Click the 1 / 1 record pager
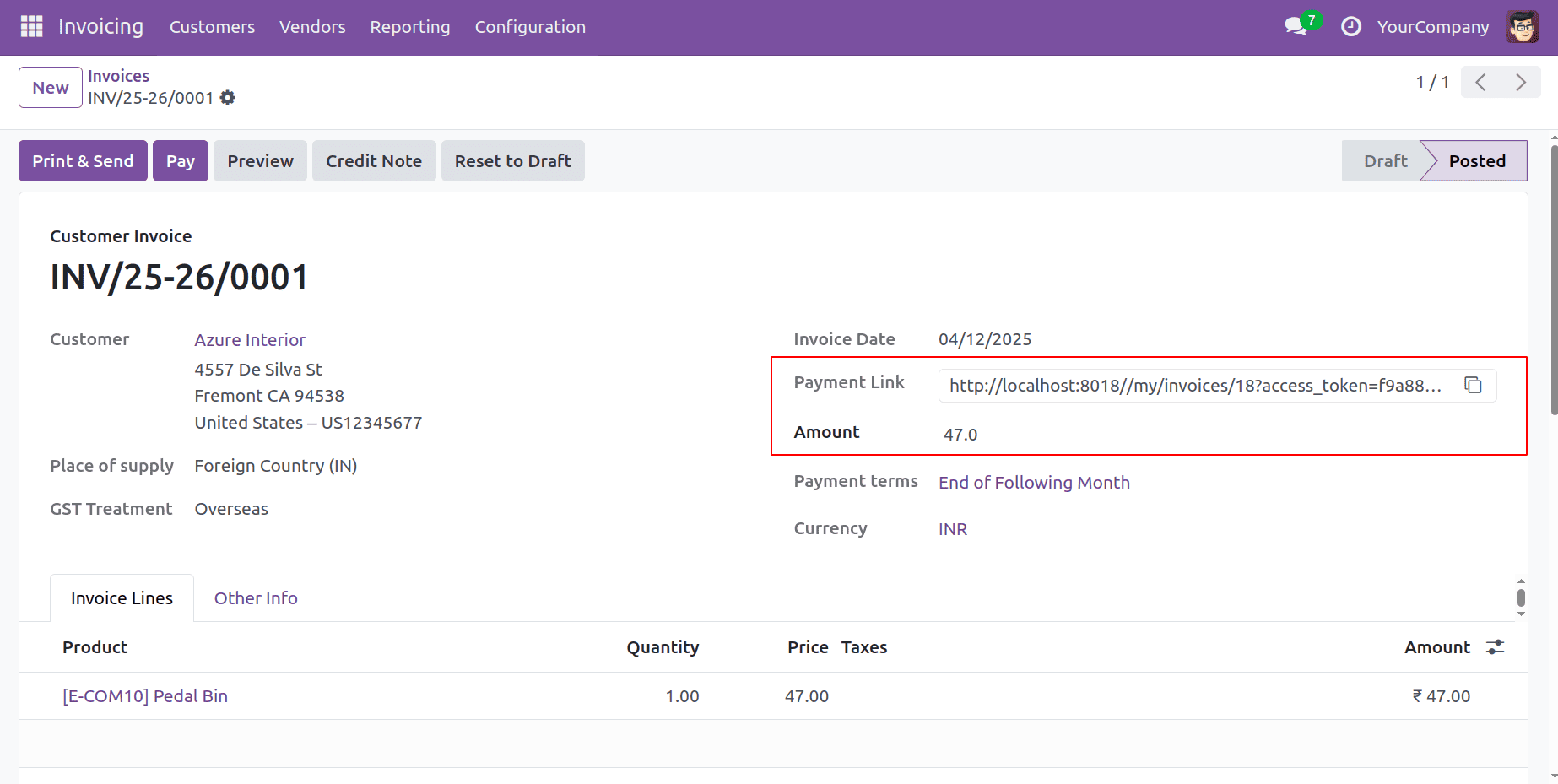1558x784 pixels. (1432, 82)
